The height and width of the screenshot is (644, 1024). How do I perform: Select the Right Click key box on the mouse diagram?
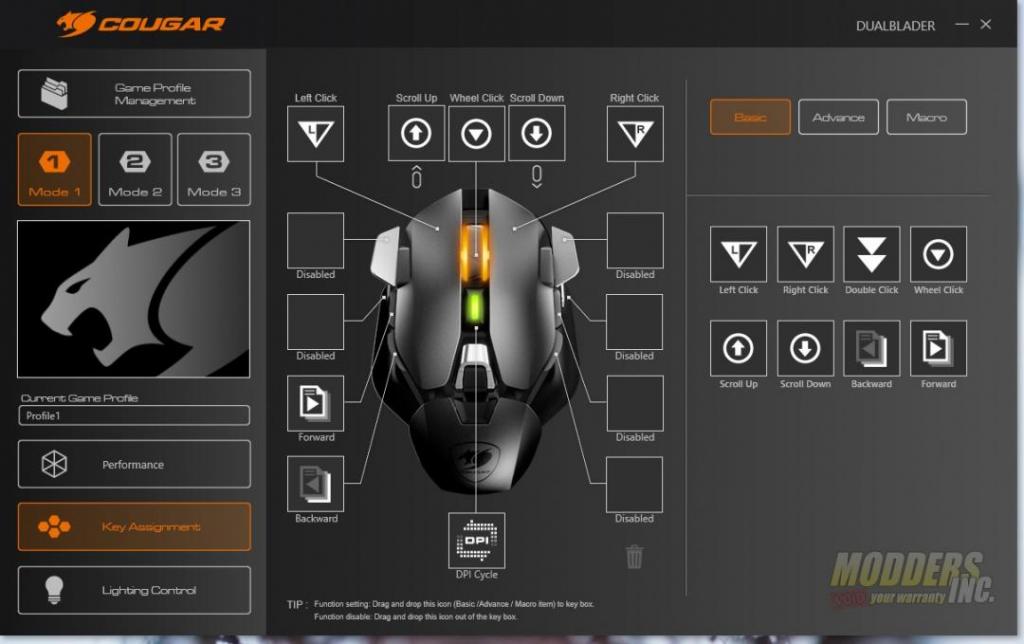tap(635, 134)
